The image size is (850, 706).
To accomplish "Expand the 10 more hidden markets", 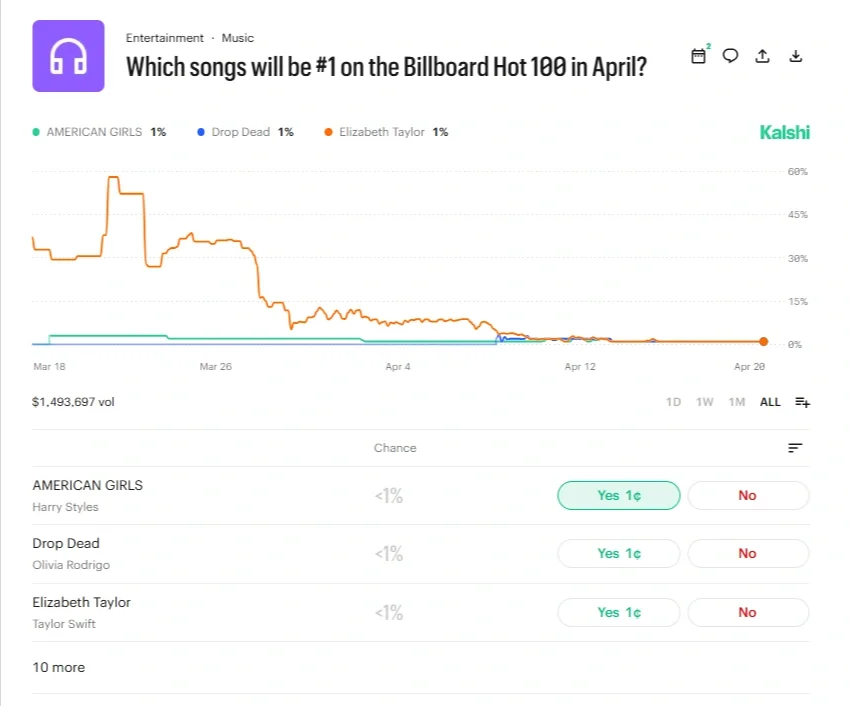I will 58,667.
